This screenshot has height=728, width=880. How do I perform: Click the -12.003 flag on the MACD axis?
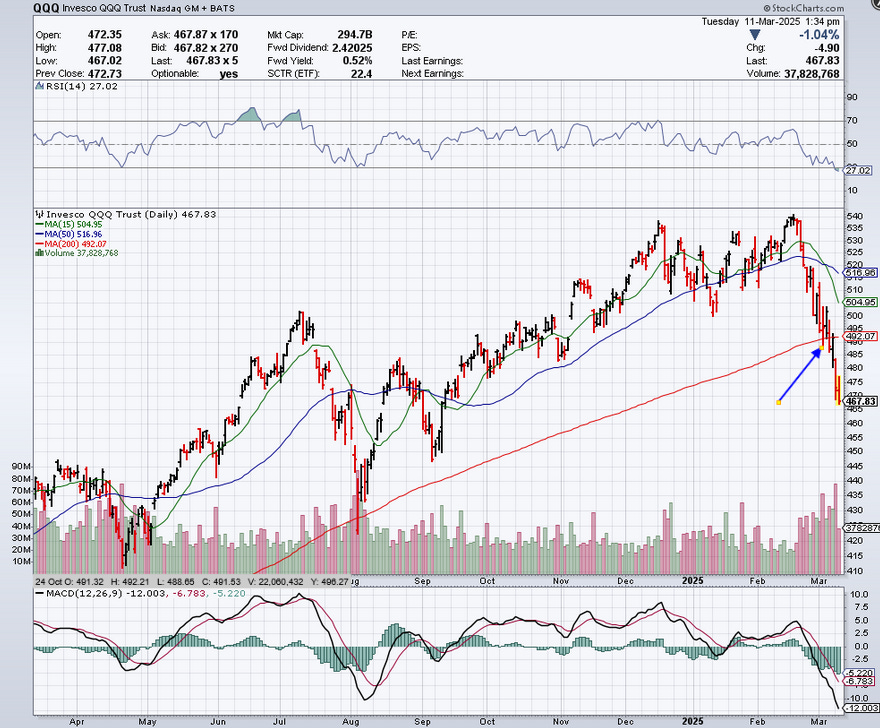coord(861,708)
